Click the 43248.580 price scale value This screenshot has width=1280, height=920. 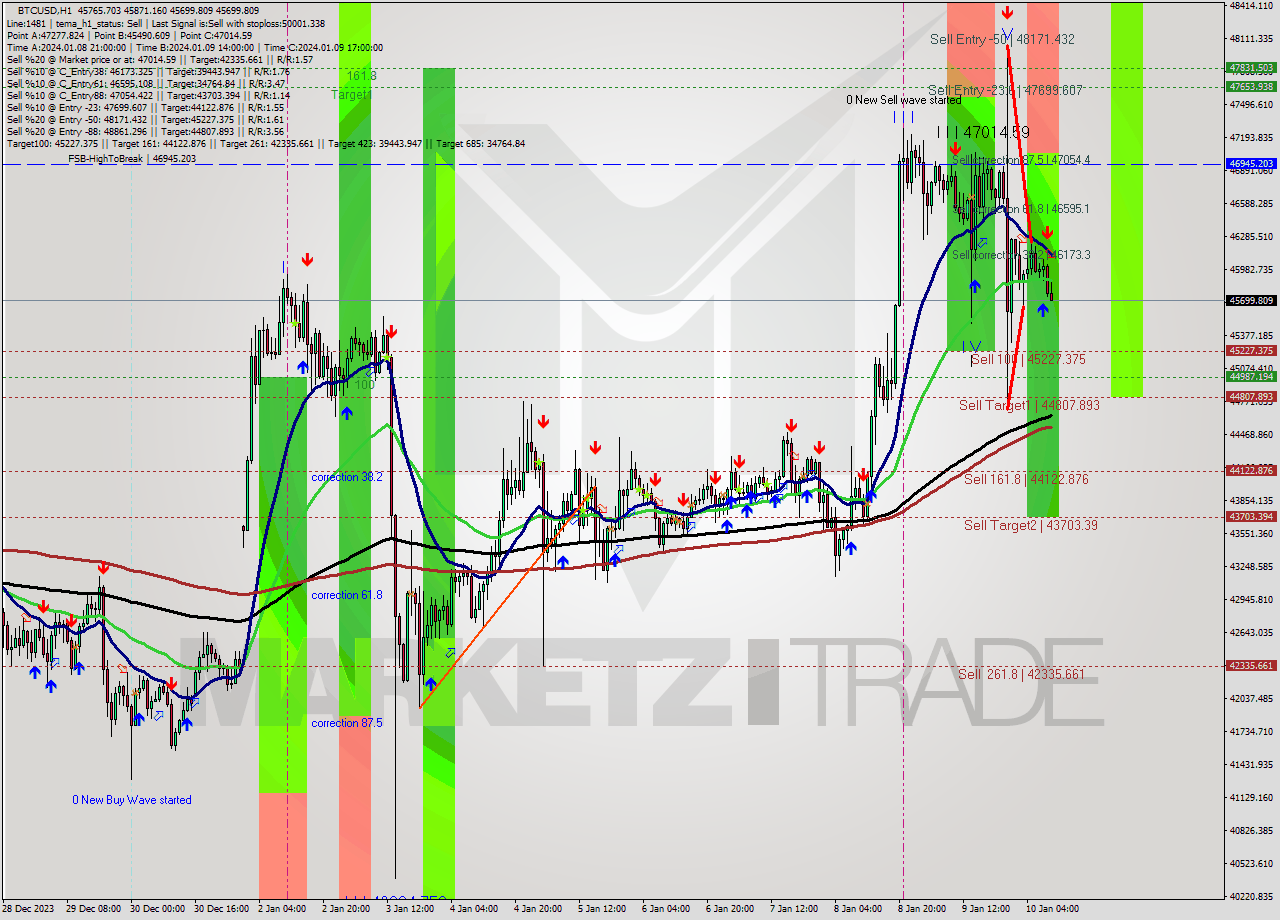pyautogui.click(x=1251, y=567)
